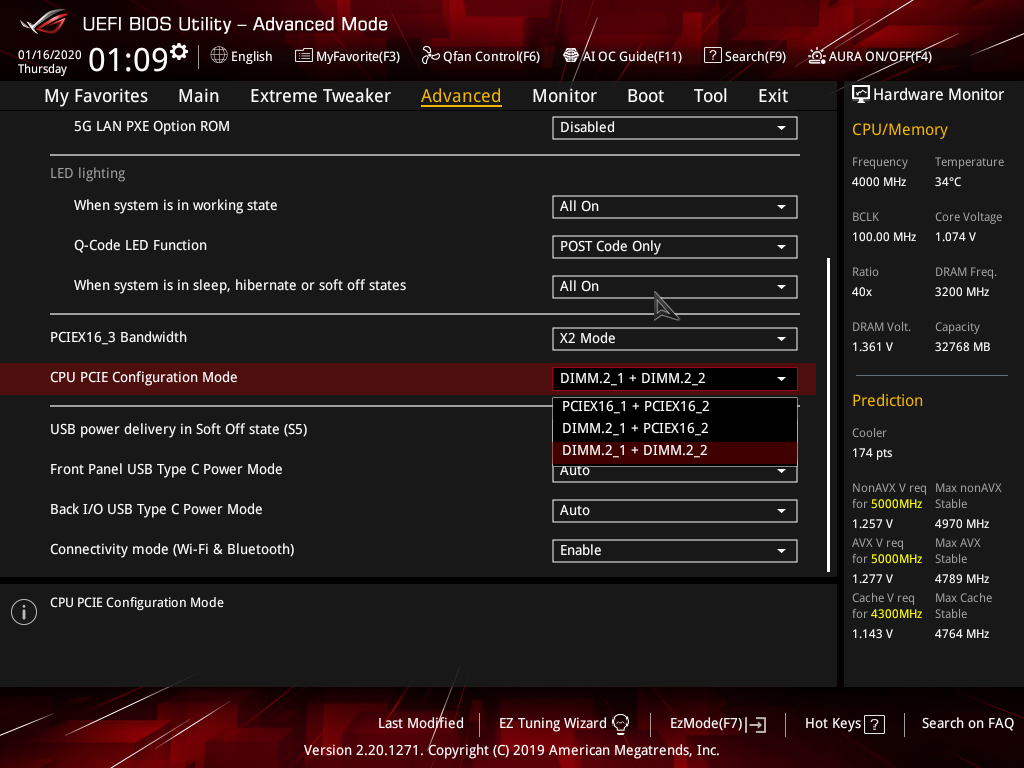Toggle AURA ON/OFF(F4)
The height and width of the screenshot is (768, 1024).
tap(880, 57)
